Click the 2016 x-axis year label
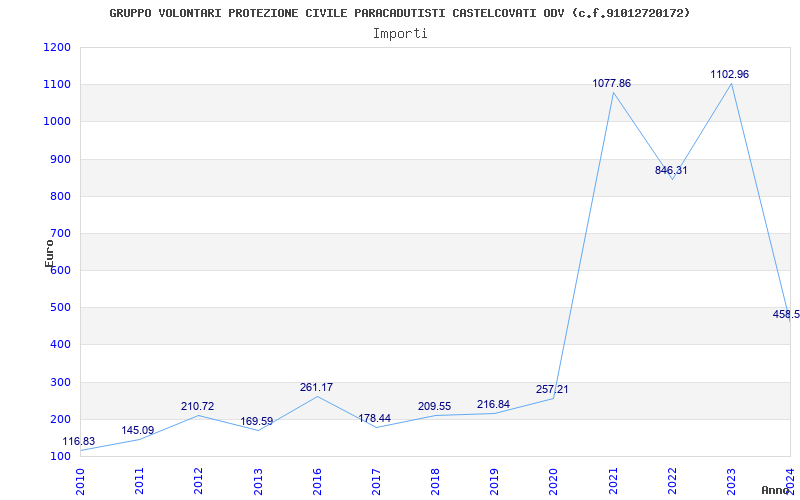The image size is (800, 500). tap(317, 481)
